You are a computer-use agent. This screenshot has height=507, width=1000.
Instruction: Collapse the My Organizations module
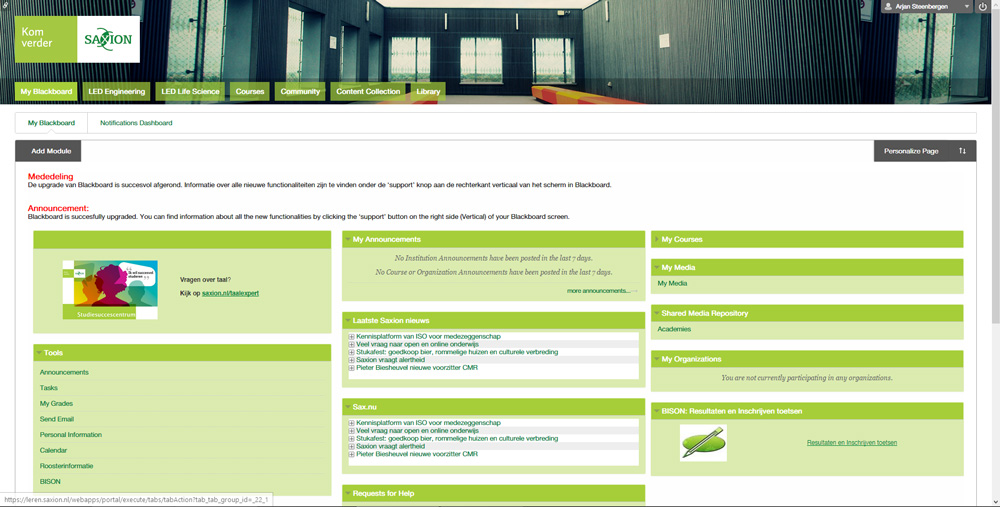(x=656, y=360)
